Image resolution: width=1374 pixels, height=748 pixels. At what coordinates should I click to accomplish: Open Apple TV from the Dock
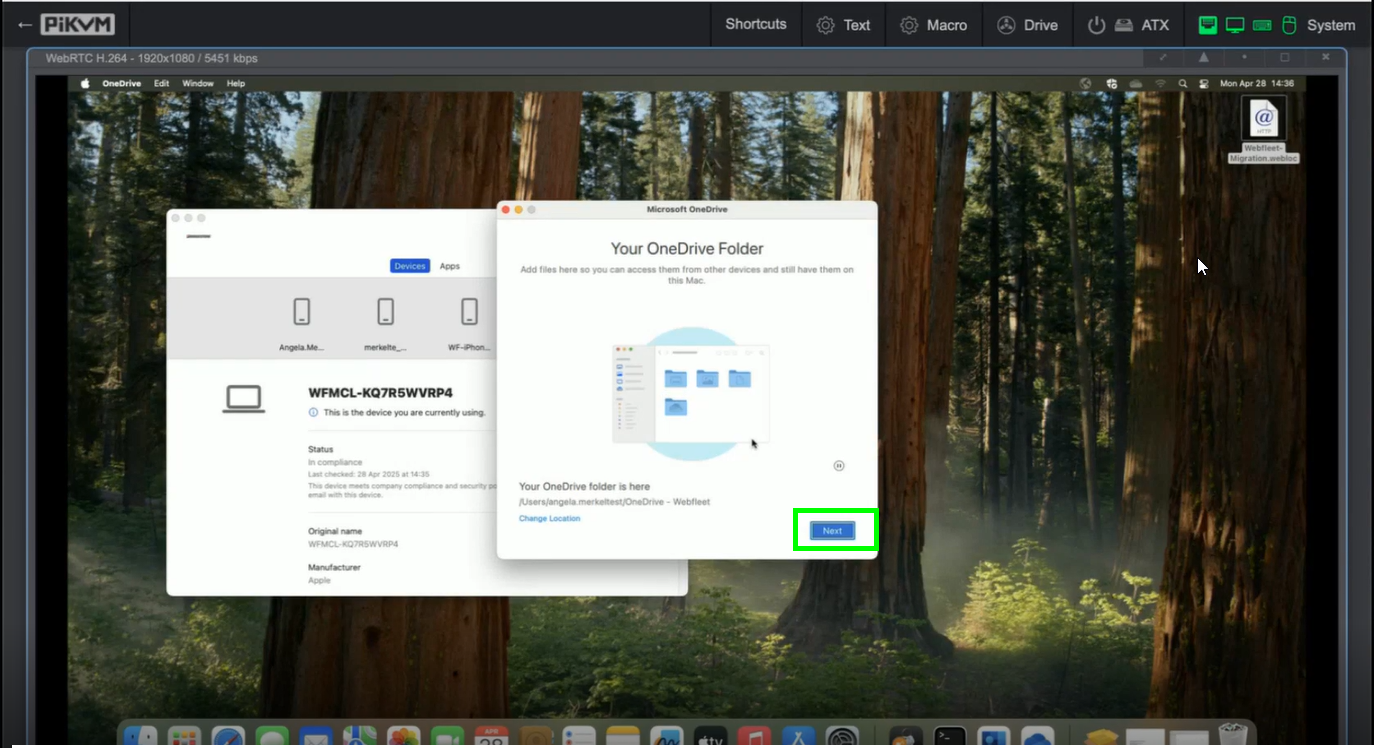[710, 737]
